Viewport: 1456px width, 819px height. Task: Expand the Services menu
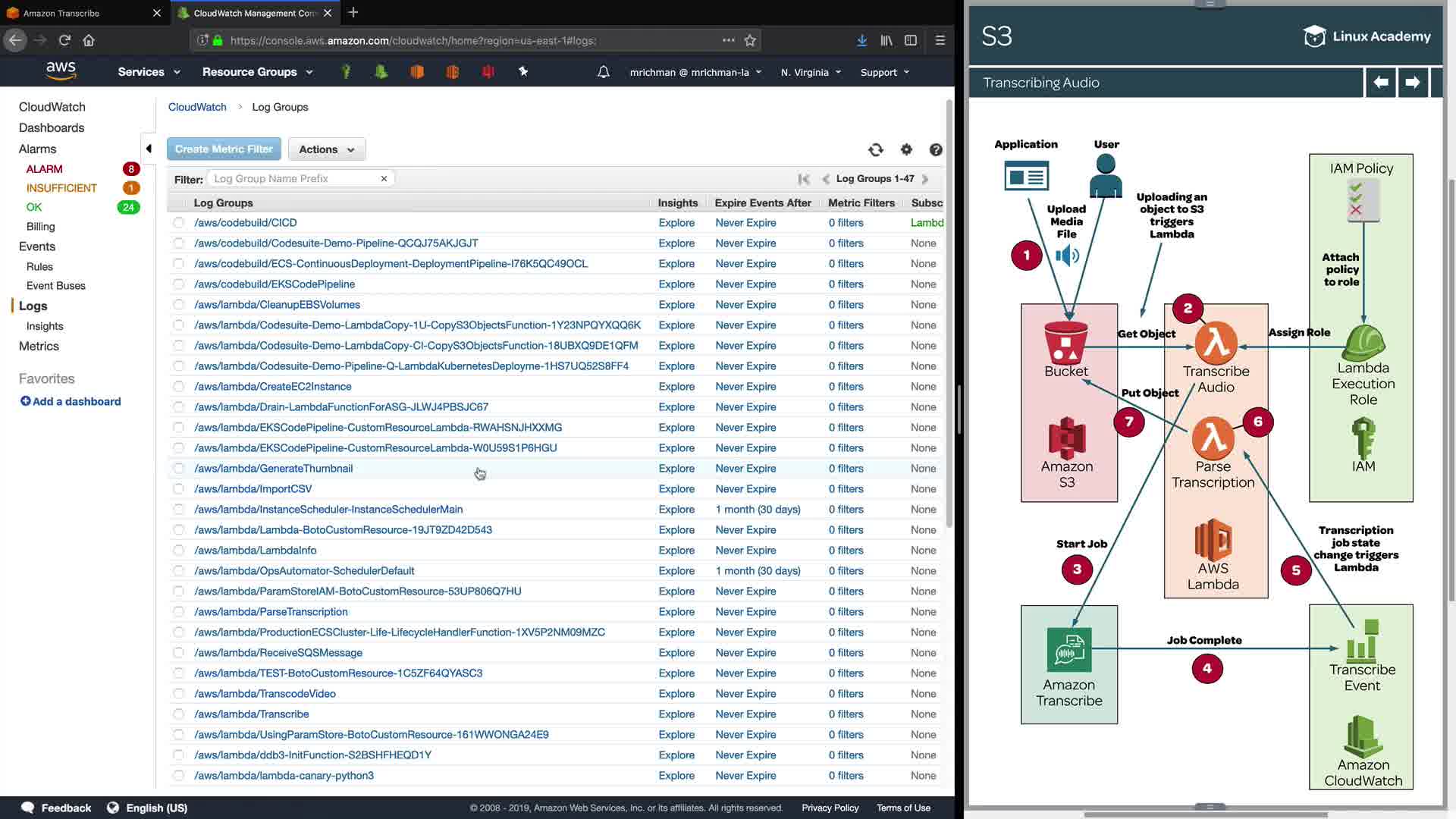[x=149, y=72]
